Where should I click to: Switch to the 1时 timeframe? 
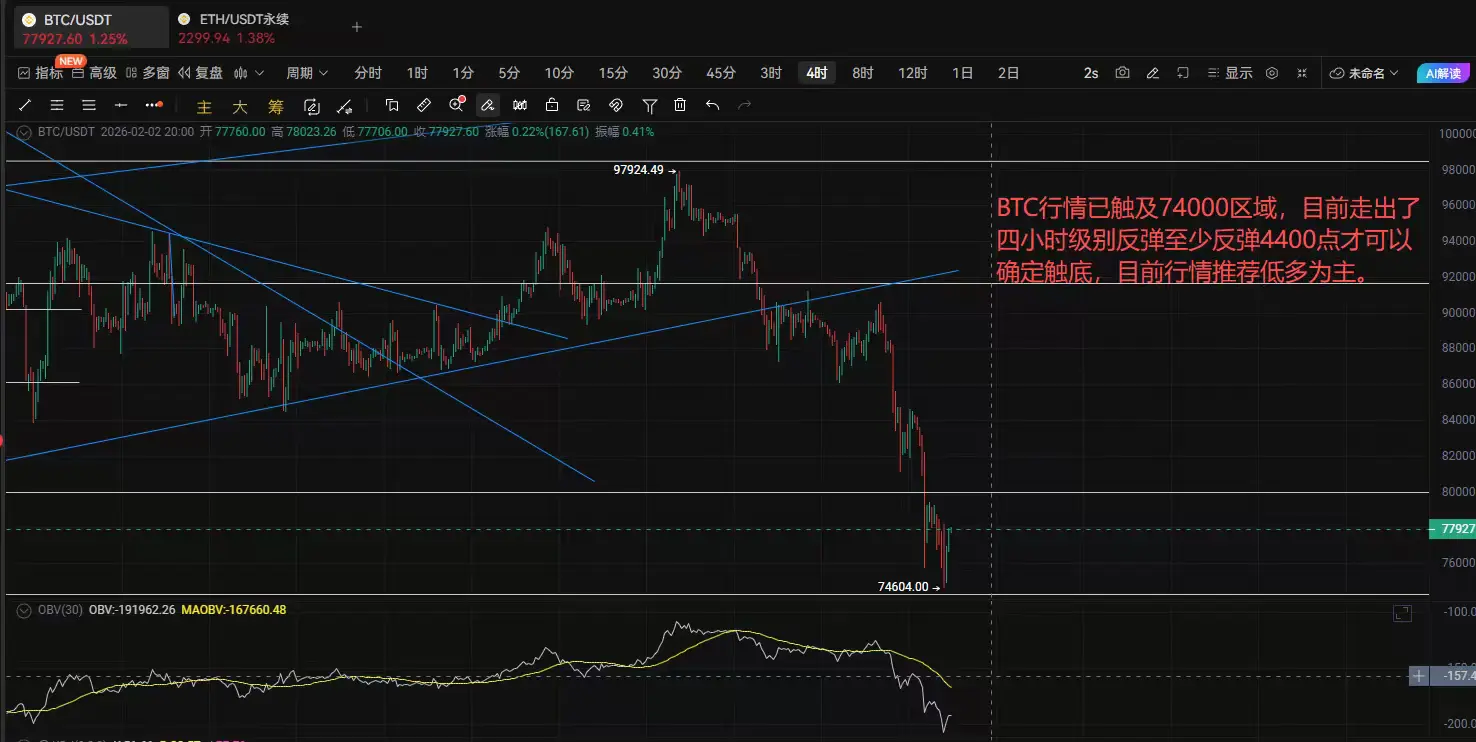coord(417,73)
